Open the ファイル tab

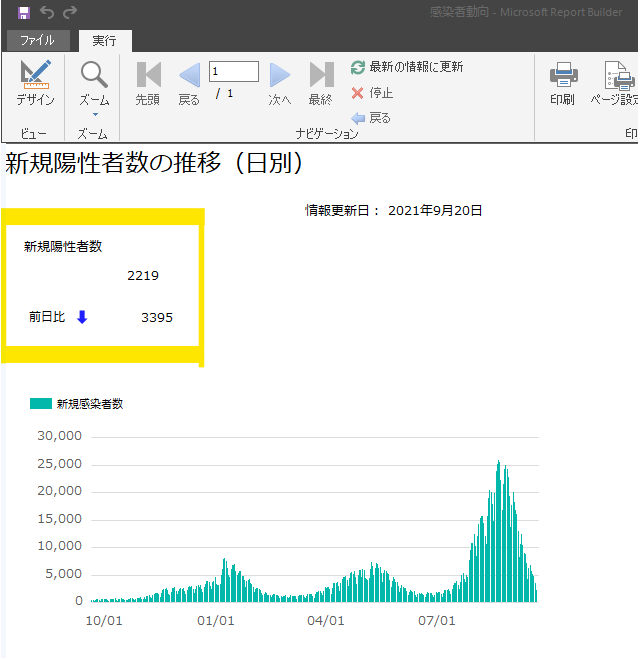pyautogui.click(x=37, y=41)
